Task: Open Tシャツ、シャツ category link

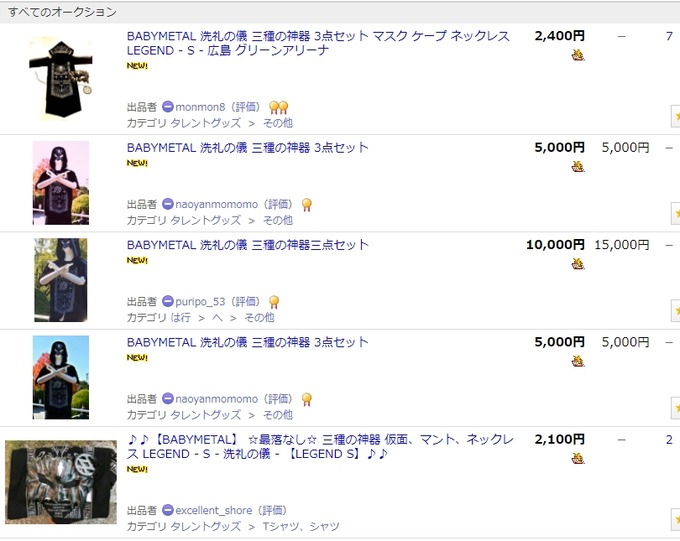Action: (301, 526)
